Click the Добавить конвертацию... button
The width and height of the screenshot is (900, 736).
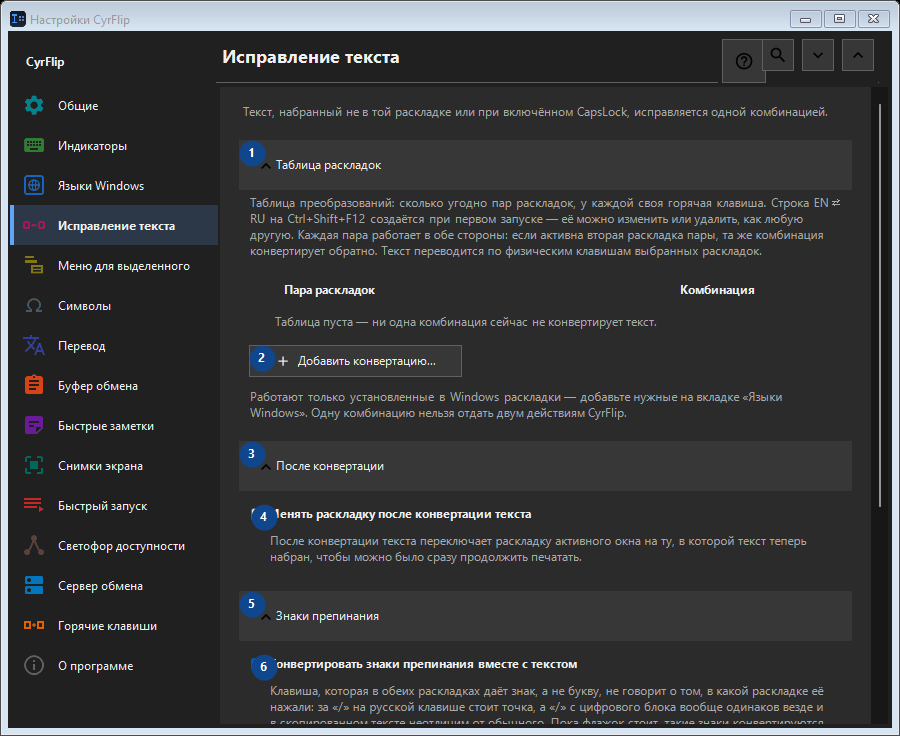[355, 361]
